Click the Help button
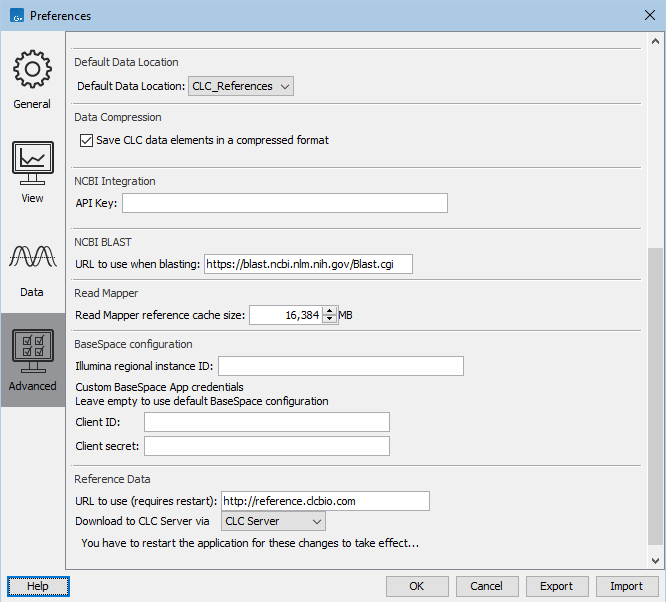The width and height of the screenshot is (666, 602). point(38,586)
